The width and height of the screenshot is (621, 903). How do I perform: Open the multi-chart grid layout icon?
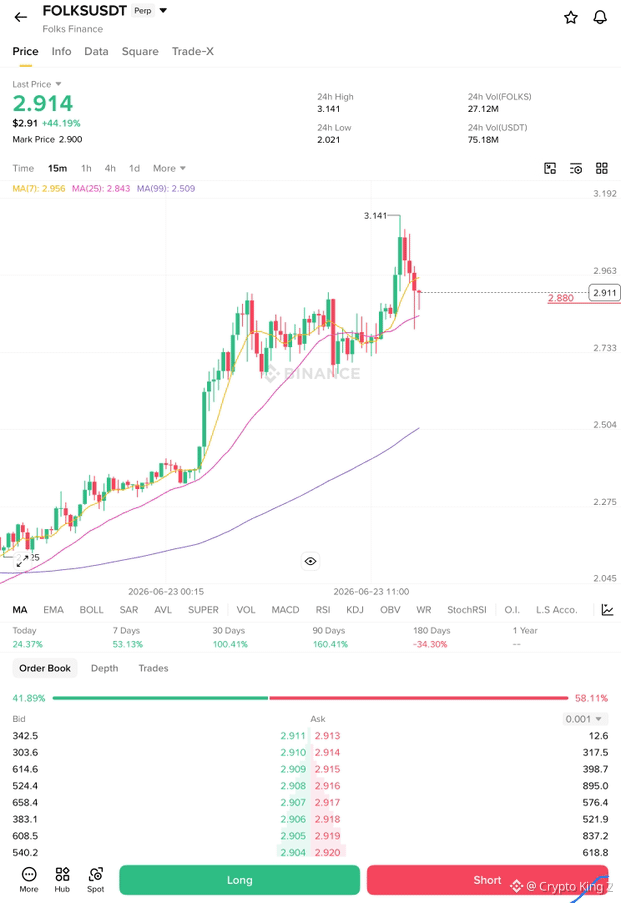[x=601, y=168]
